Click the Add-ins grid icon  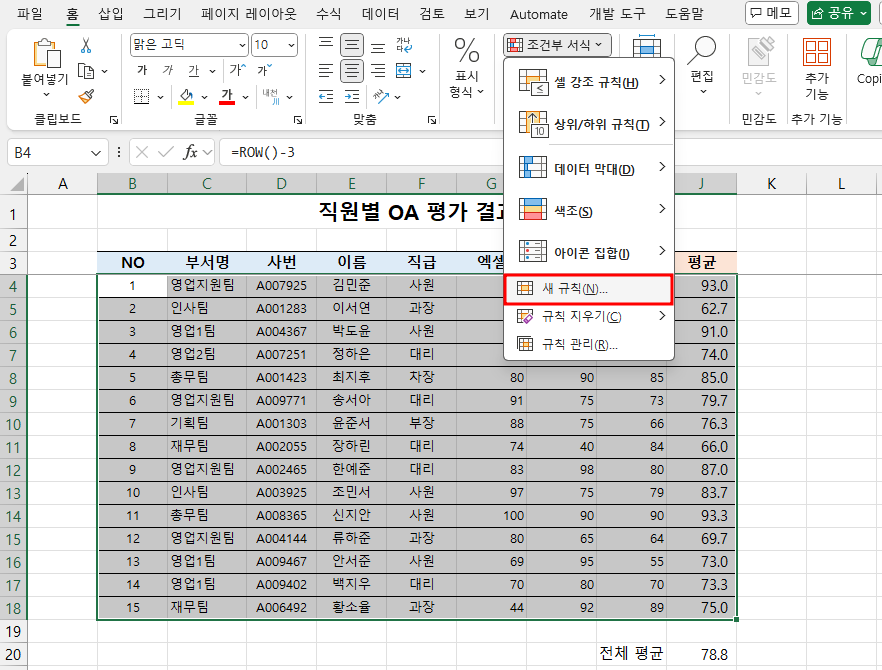point(817,52)
